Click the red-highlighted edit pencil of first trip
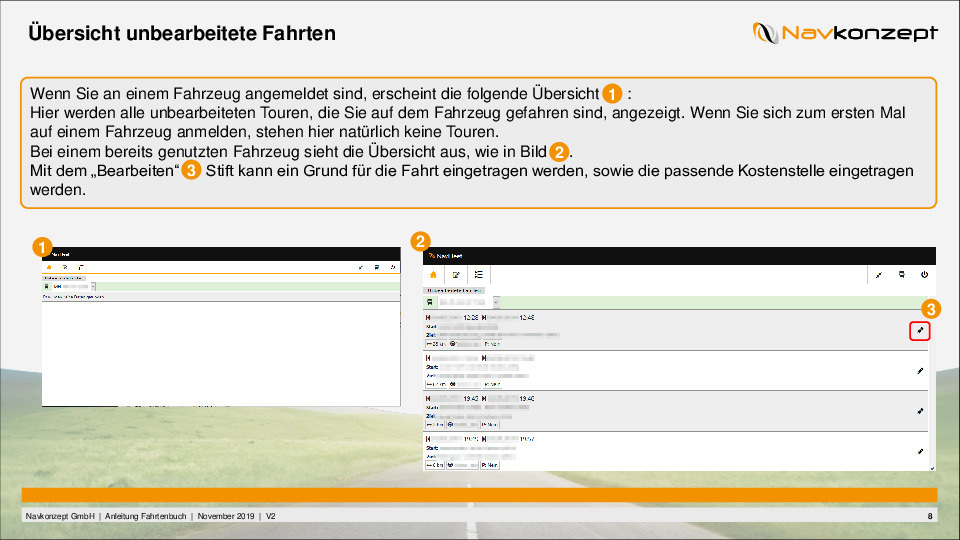Viewport: 960px width, 540px height. (921, 331)
